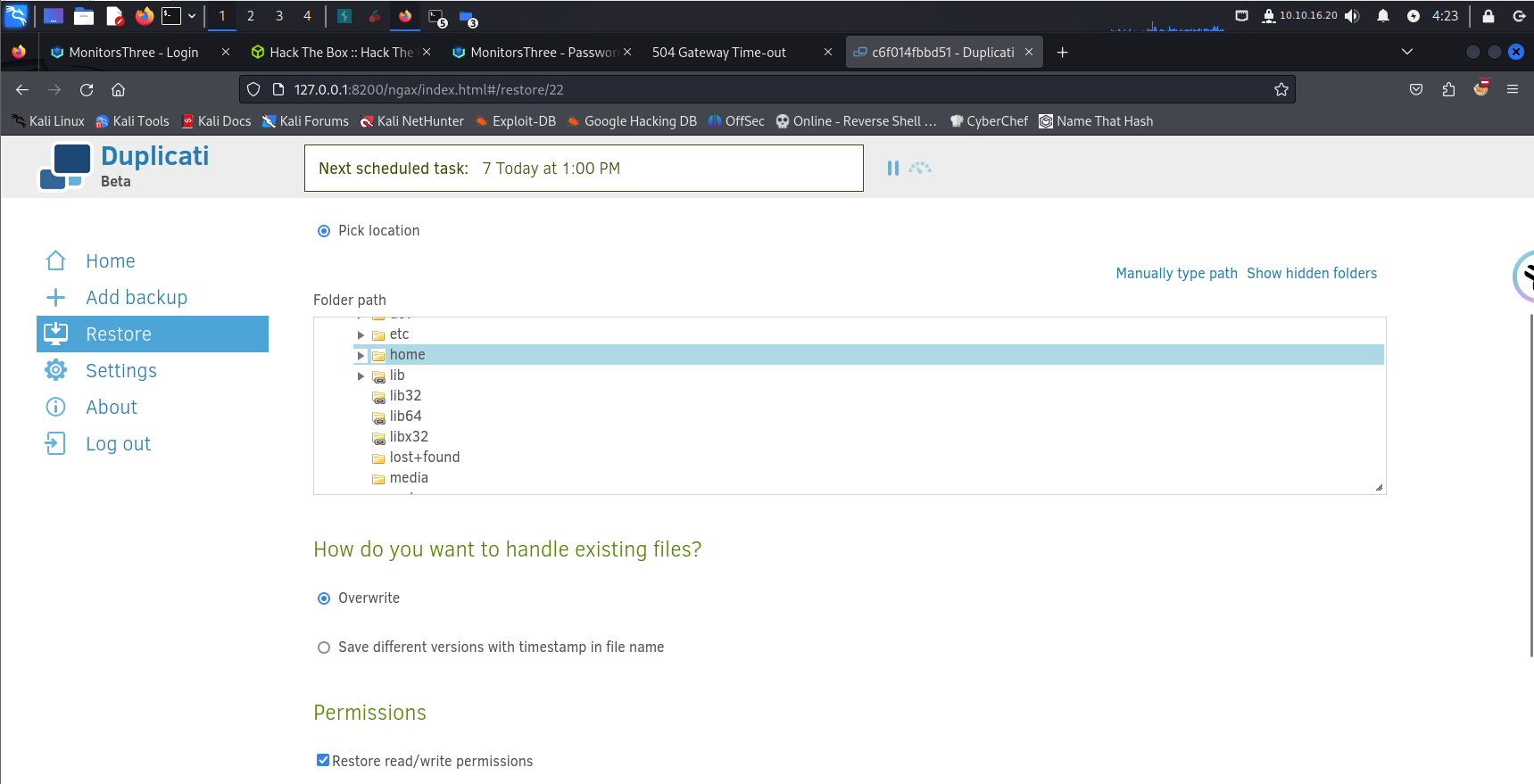Expand the home folder arrow
The image size is (1534, 784).
pos(361,356)
